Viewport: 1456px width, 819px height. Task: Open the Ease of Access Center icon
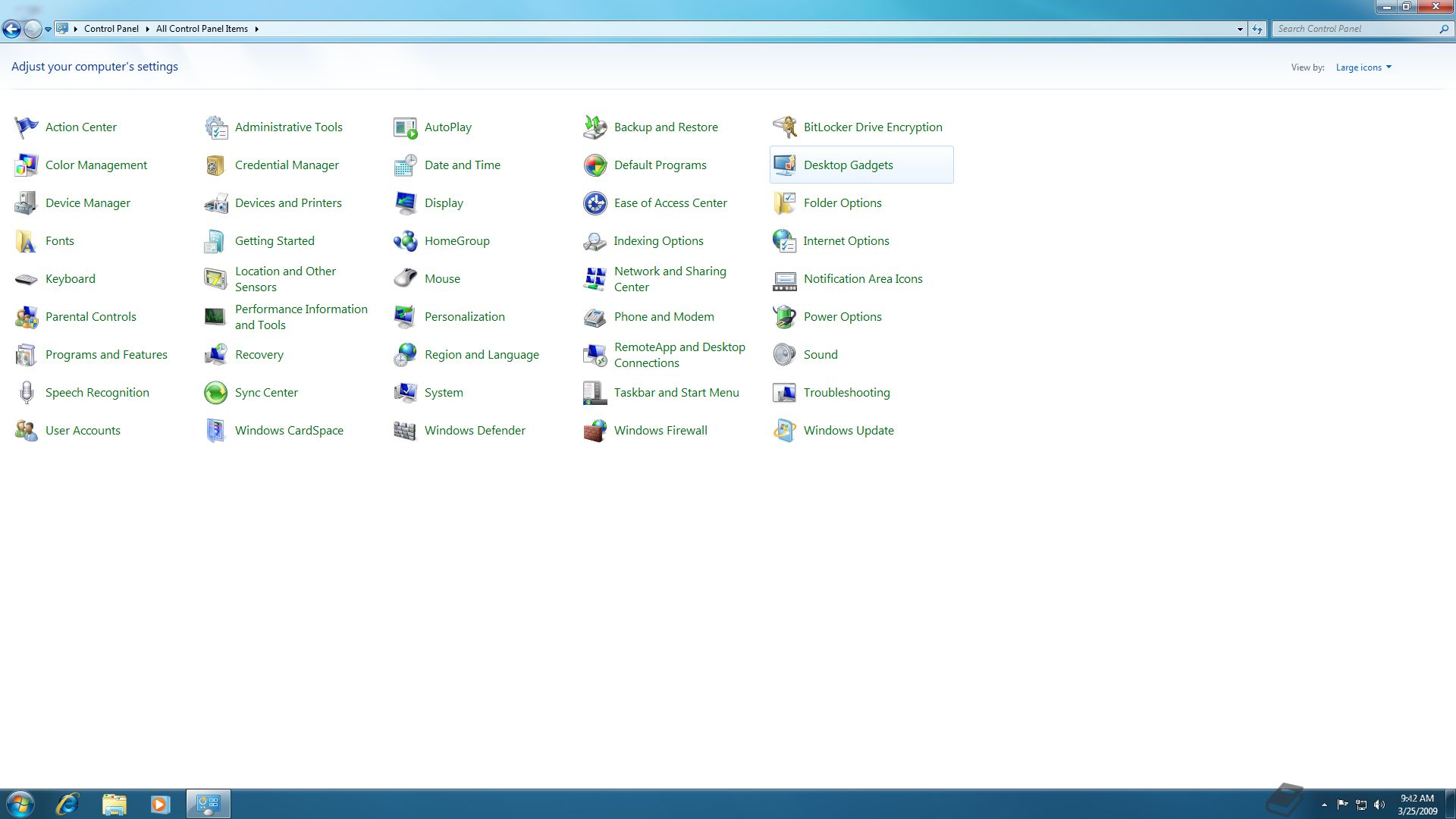tap(595, 203)
